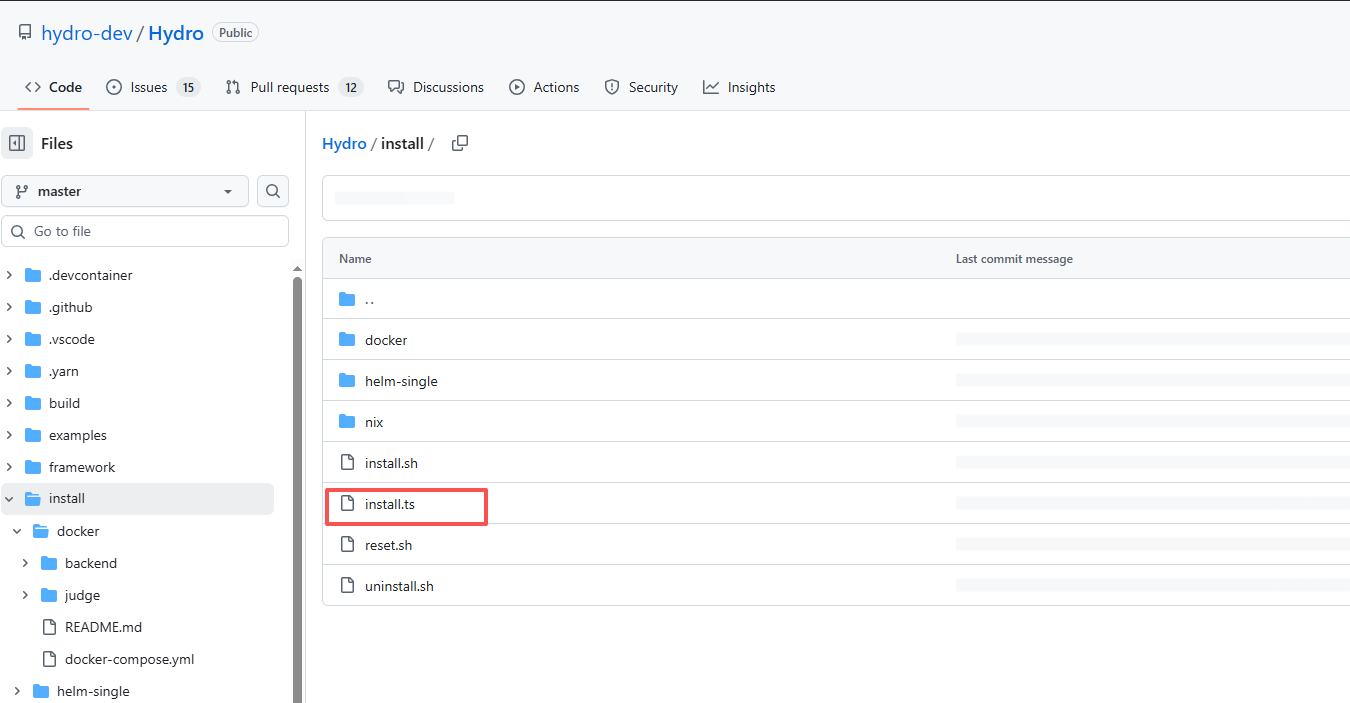Collapse the install folder in tree

pos(10,499)
